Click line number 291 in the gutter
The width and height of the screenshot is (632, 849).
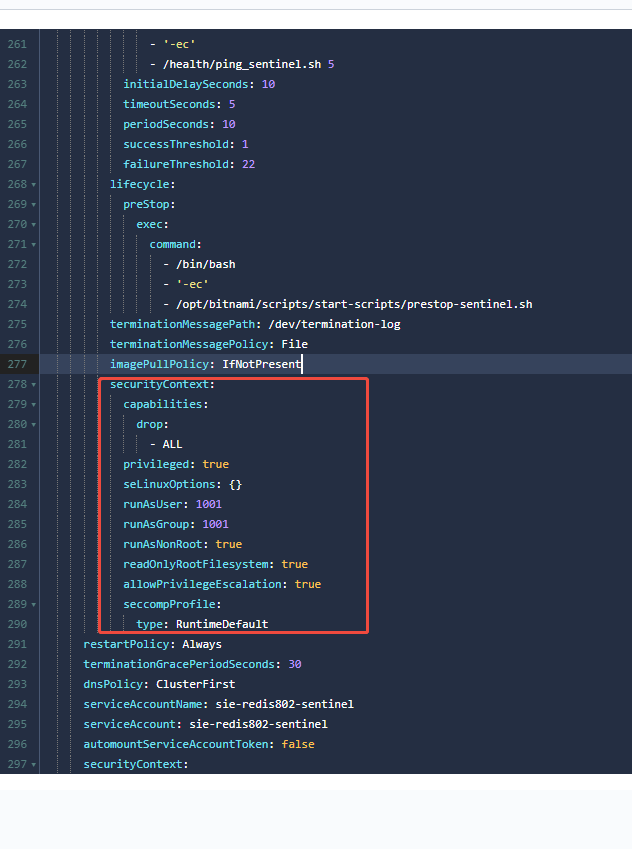[x=17, y=644]
